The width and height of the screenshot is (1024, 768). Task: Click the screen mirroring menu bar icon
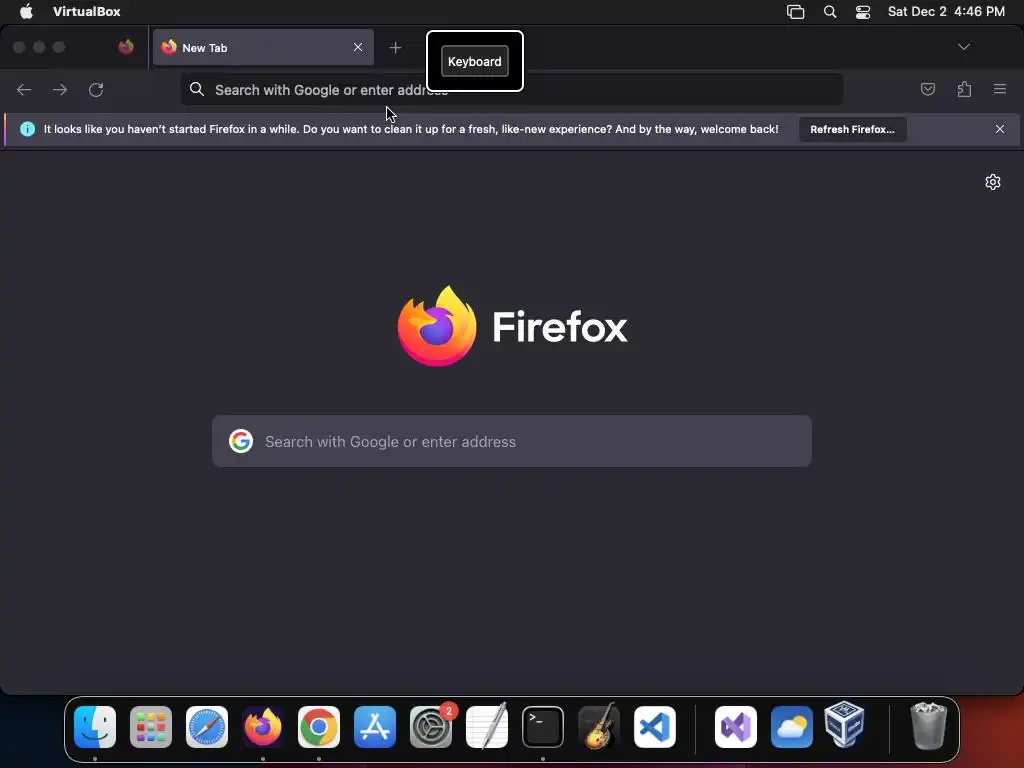click(795, 11)
